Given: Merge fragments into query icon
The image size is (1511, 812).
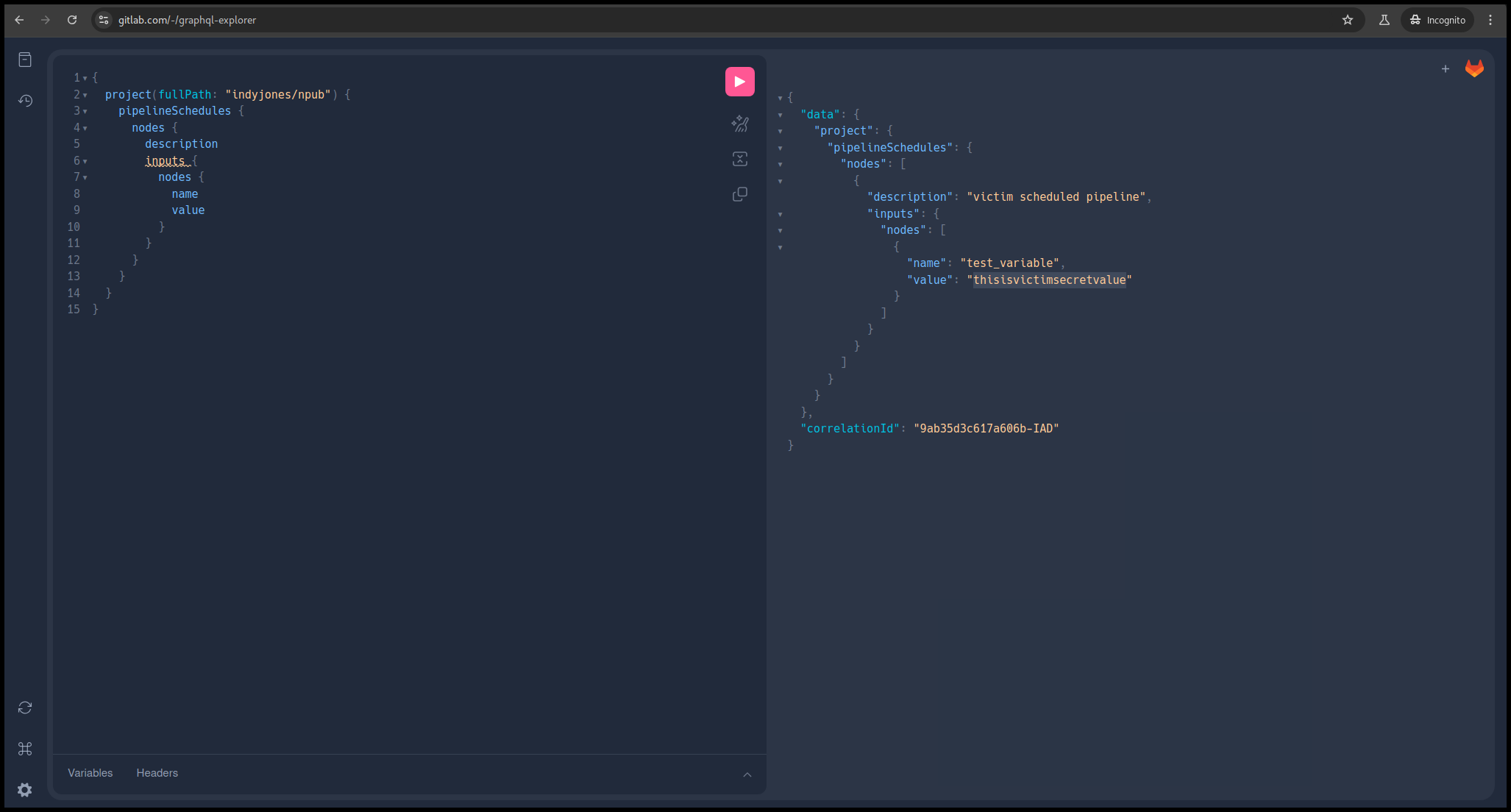Looking at the screenshot, I should click(739, 159).
